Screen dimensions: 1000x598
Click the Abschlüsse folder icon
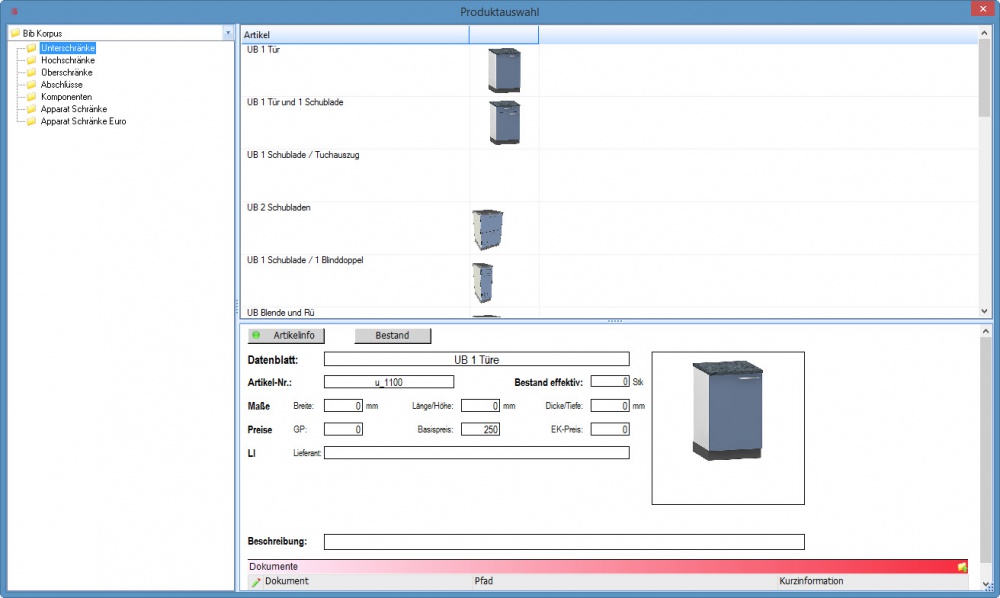[31, 84]
